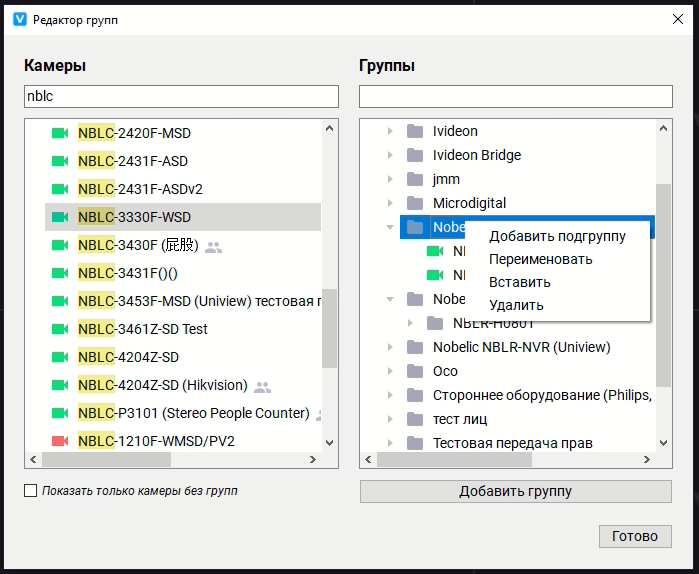Choose Вставить from context menu
This screenshot has height=574, width=699.
(x=557, y=283)
